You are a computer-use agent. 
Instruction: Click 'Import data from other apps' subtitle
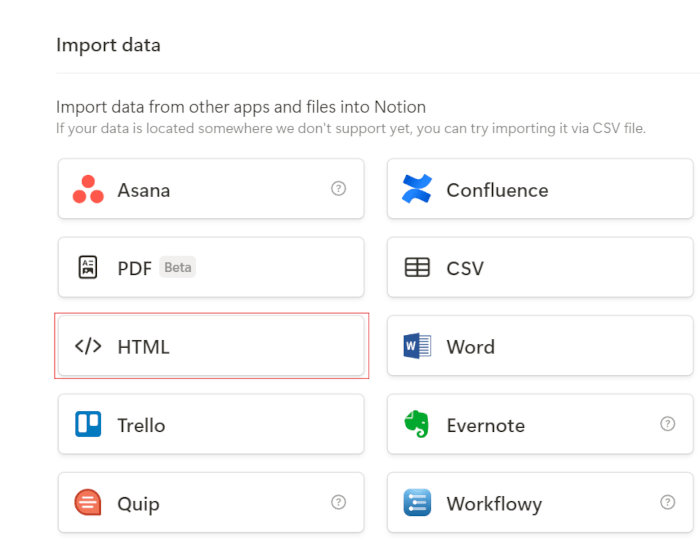tap(241, 107)
